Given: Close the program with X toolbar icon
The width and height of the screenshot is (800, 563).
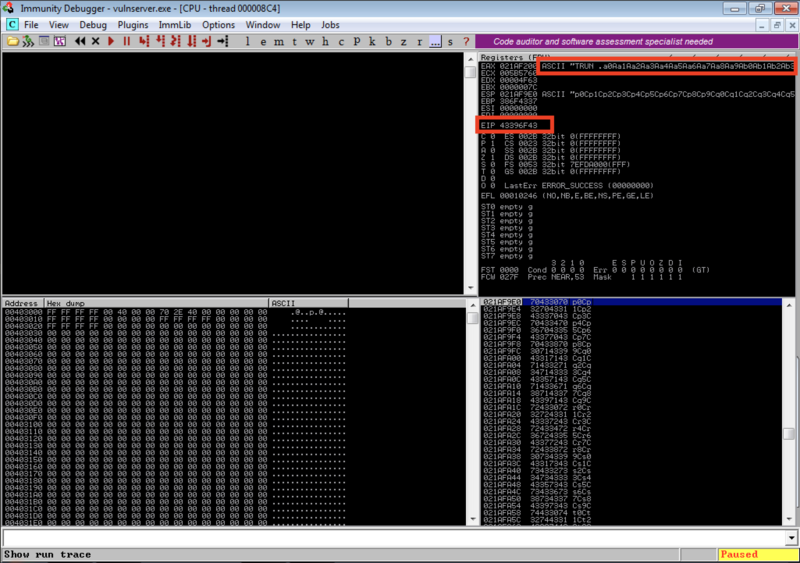Looking at the screenshot, I should [x=95, y=41].
